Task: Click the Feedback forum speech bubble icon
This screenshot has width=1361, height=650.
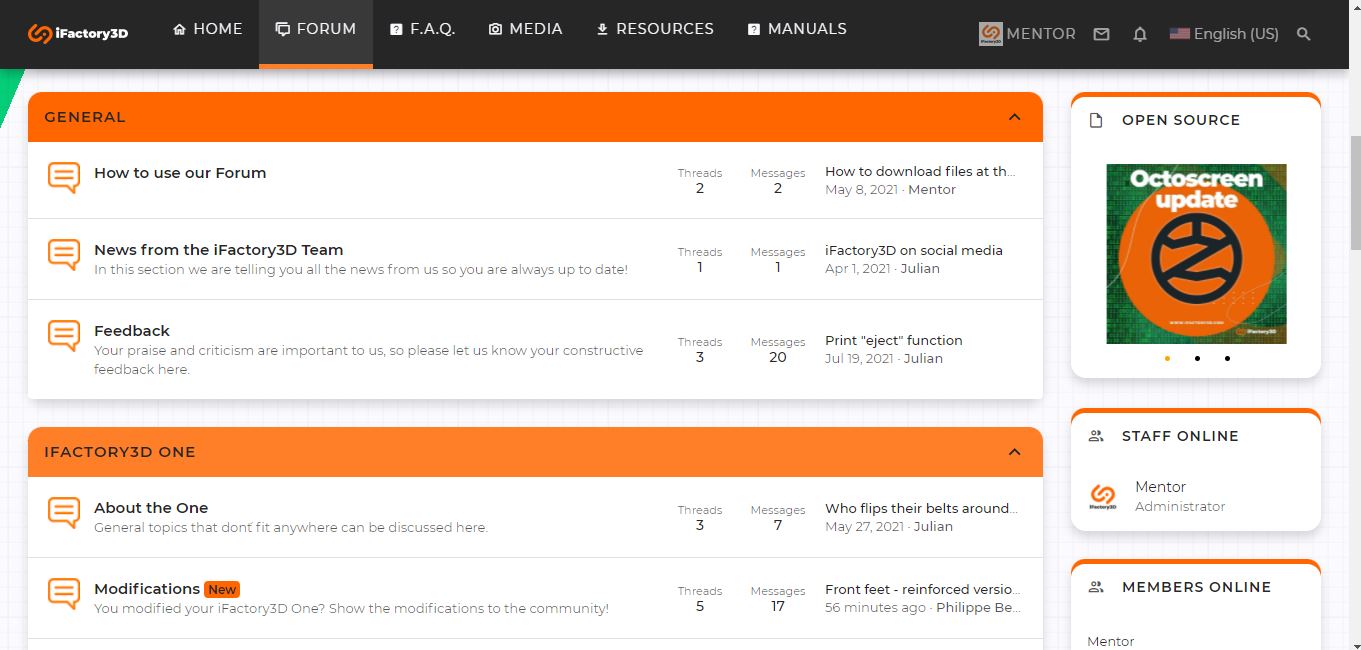Action: click(64, 336)
